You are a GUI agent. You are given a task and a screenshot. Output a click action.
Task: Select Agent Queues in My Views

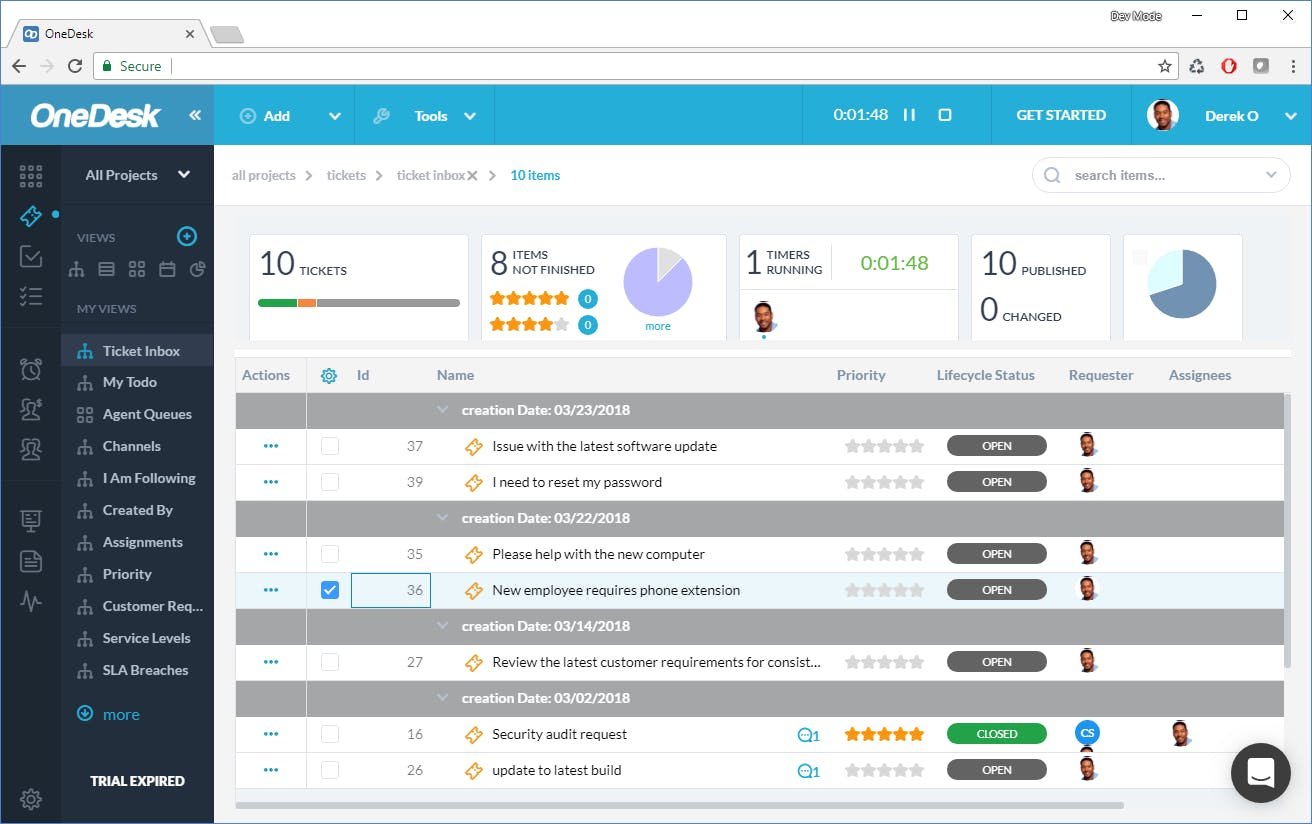(147, 414)
